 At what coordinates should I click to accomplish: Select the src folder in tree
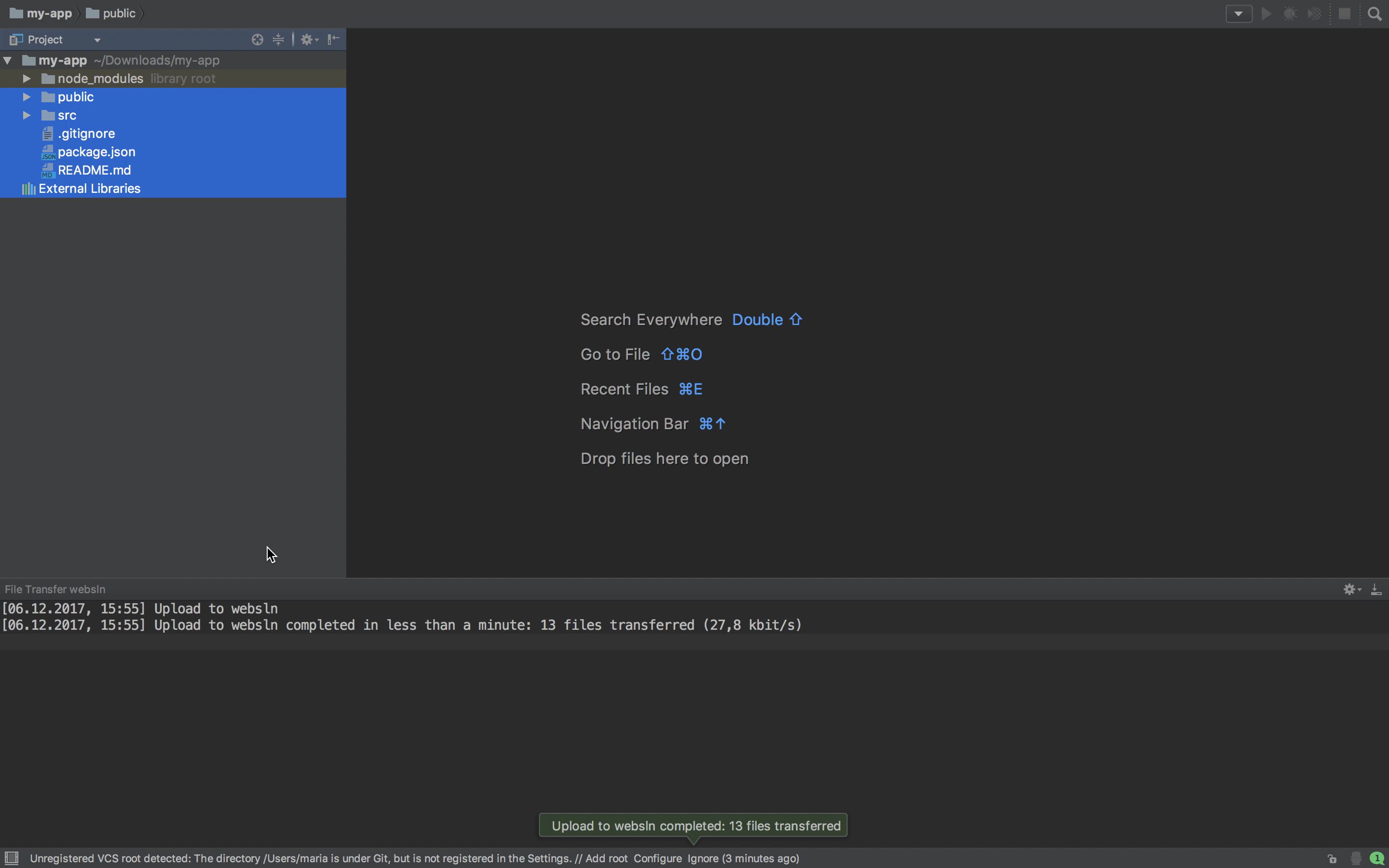coord(173,115)
